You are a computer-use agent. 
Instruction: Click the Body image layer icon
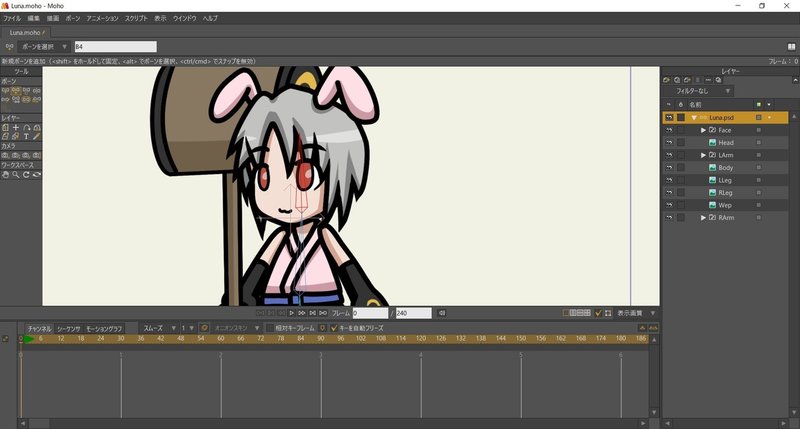click(712, 167)
